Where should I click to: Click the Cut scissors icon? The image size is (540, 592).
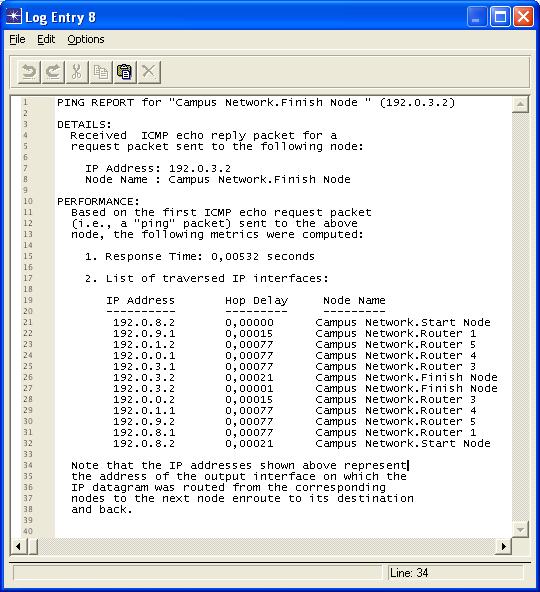pyautogui.click(x=77, y=72)
